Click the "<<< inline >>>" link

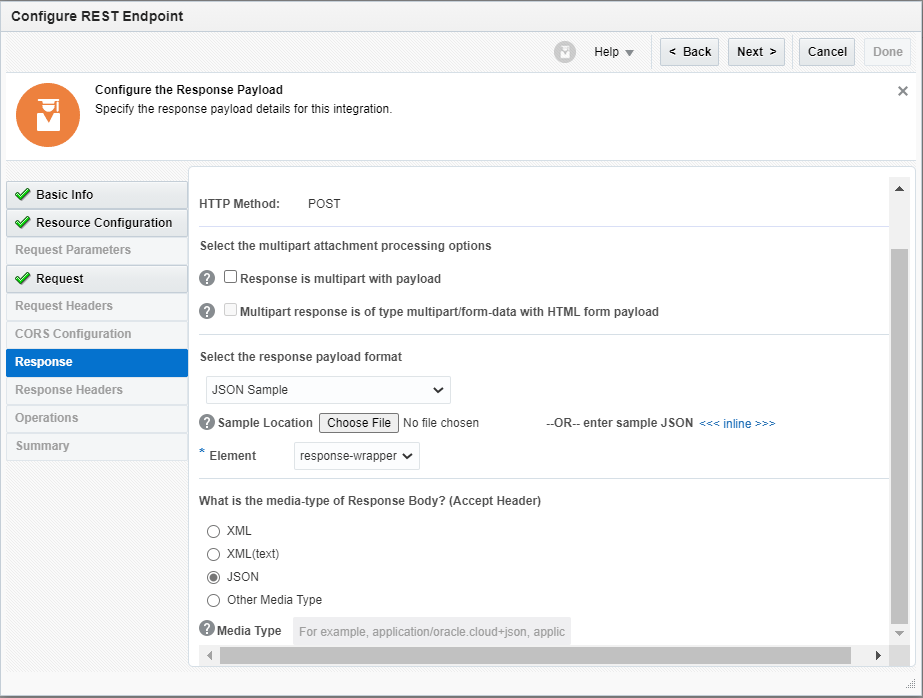coord(737,423)
